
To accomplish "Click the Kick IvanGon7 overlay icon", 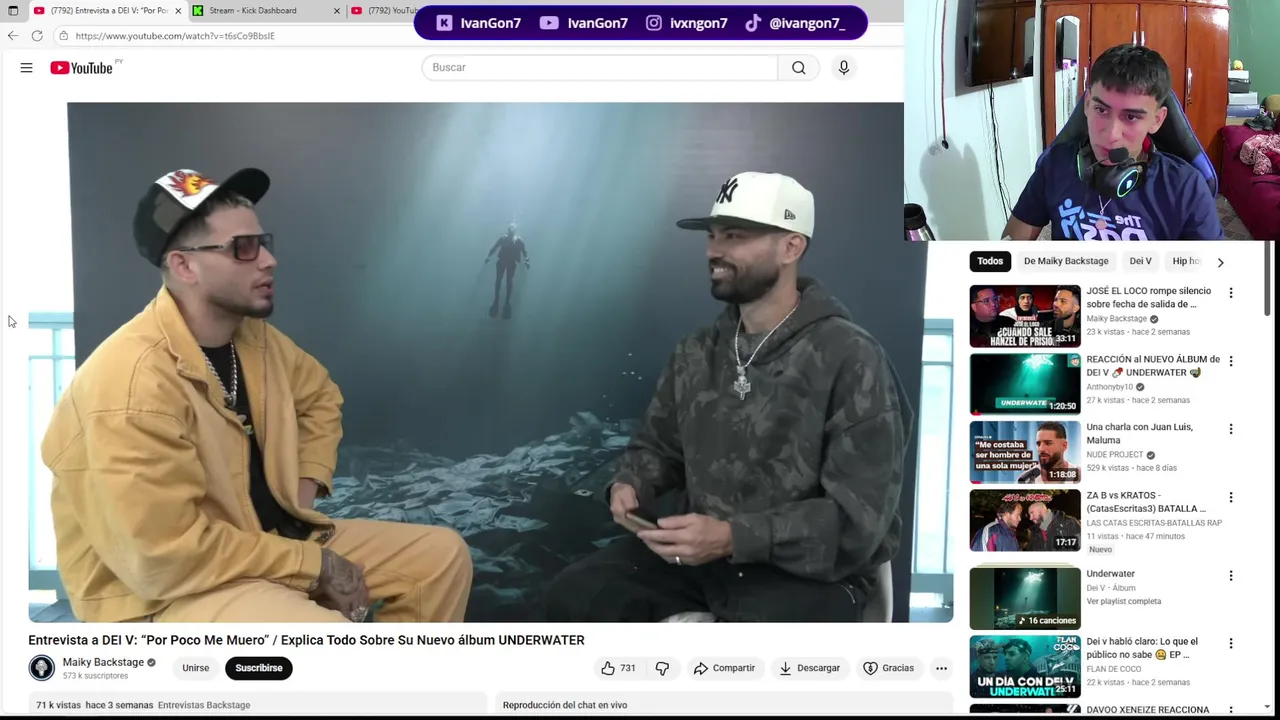I will click(x=444, y=23).
